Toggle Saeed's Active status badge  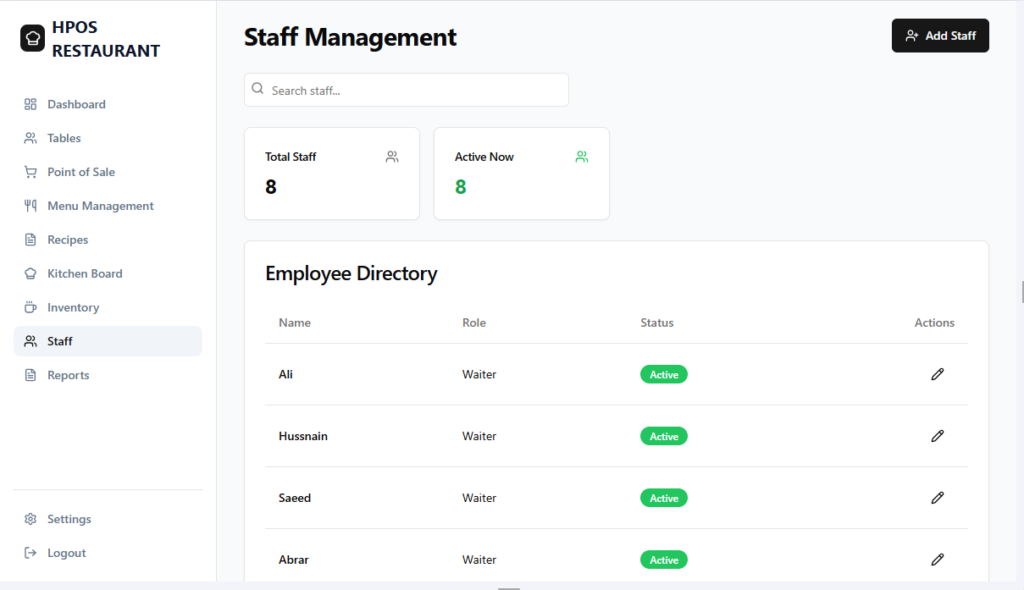click(x=663, y=497)
